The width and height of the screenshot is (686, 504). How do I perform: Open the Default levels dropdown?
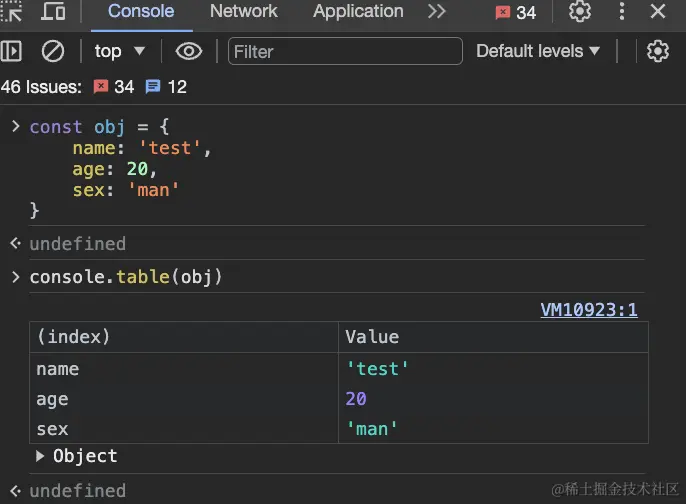[x=538, y=51]
